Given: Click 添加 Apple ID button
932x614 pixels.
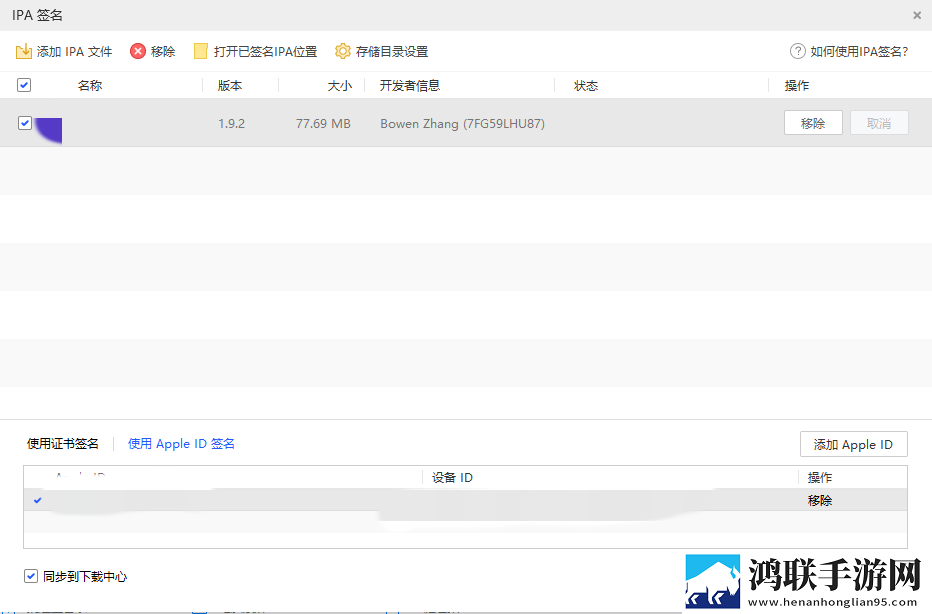Looking at the screenshot, I should click(854, 444).
